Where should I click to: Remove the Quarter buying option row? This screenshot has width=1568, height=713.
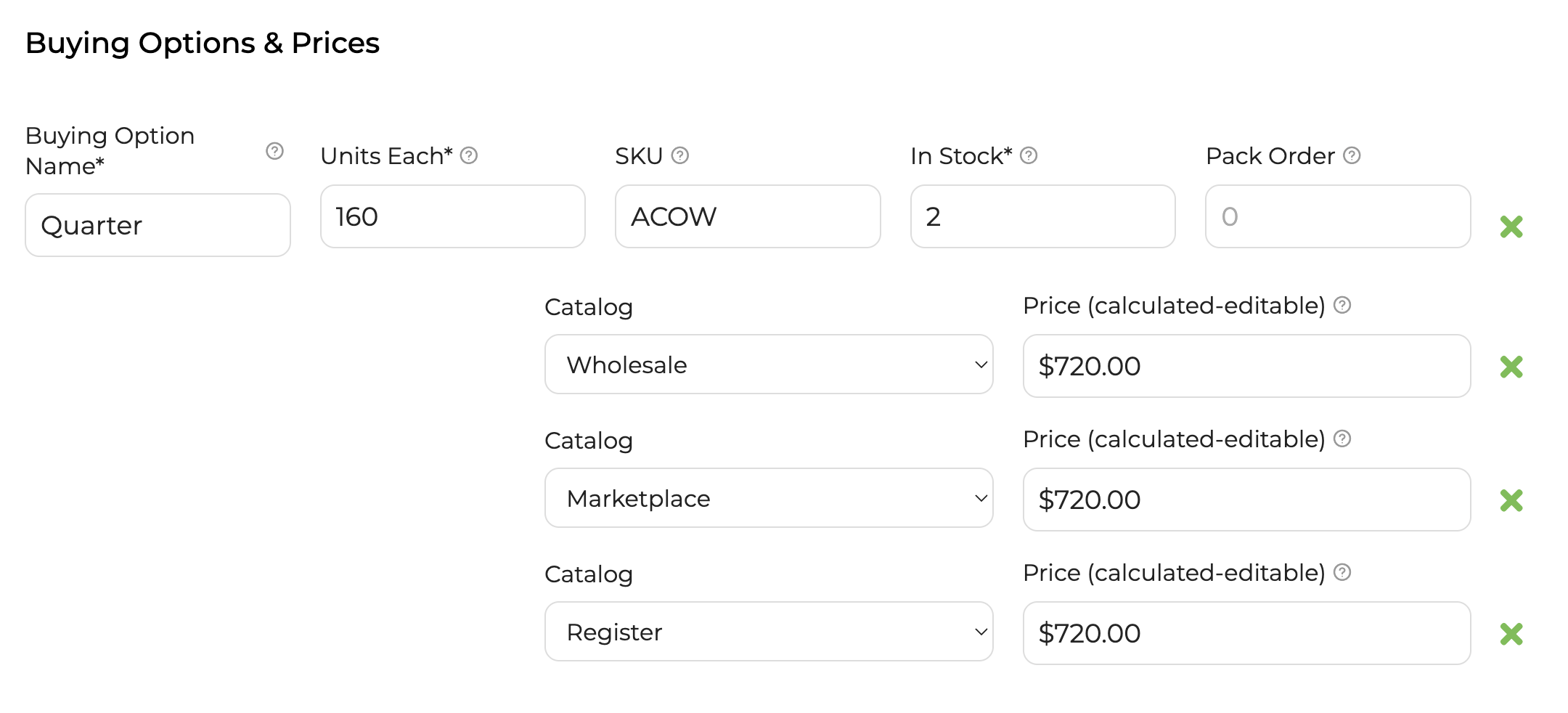1511,227
